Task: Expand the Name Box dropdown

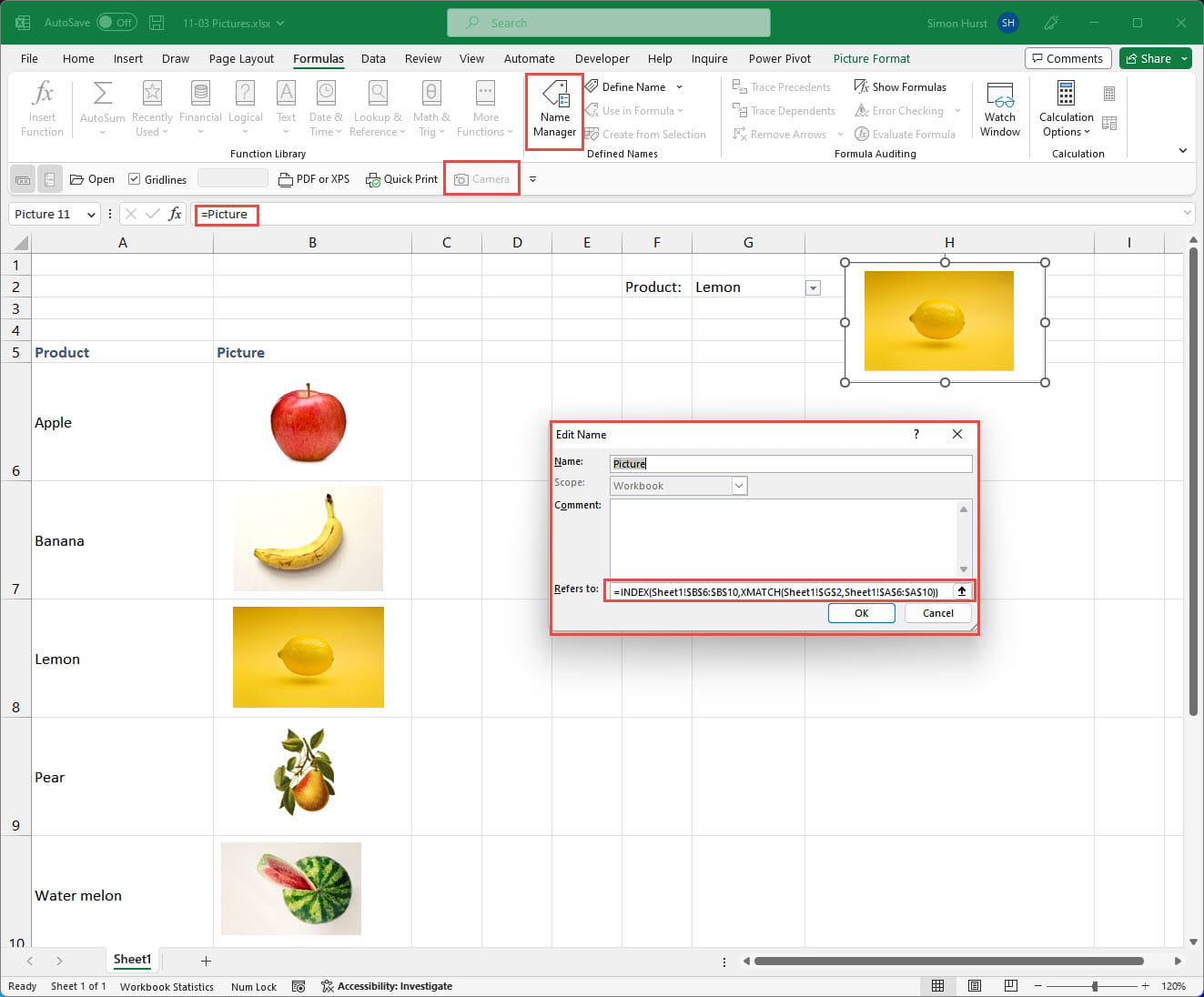Action: (91, 215)
